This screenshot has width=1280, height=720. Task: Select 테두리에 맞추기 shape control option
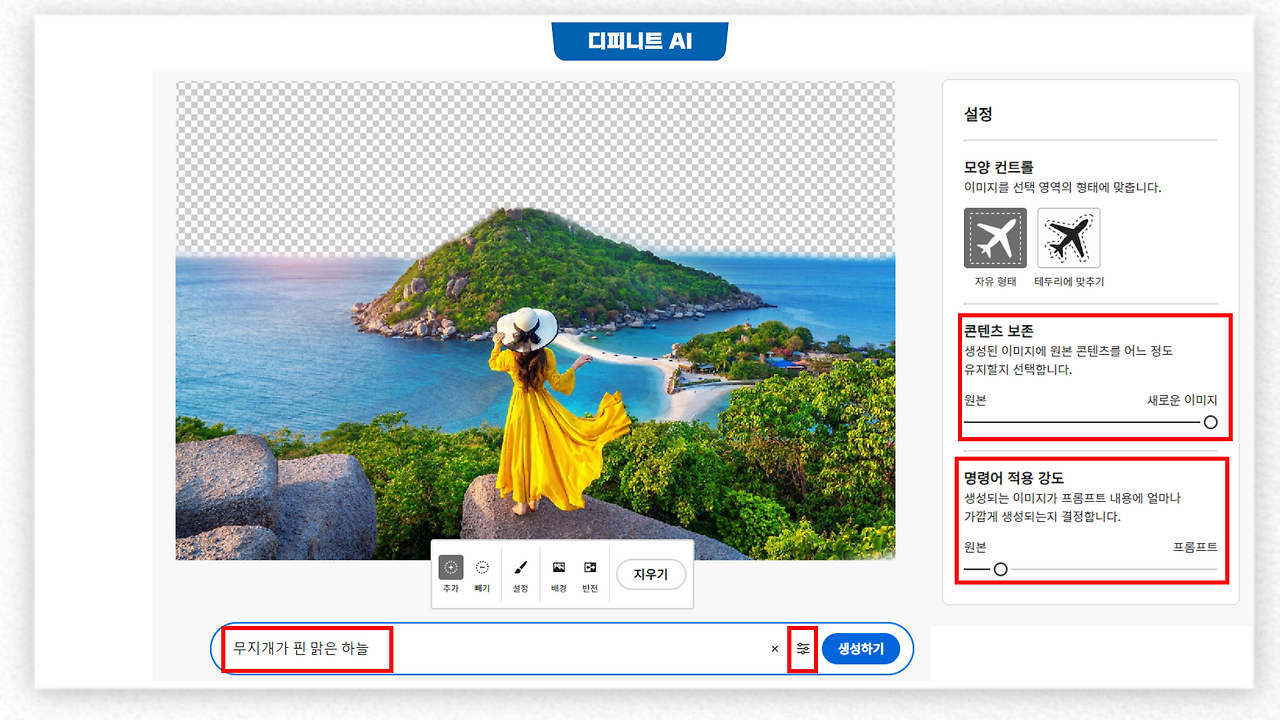pos(1069,238)
